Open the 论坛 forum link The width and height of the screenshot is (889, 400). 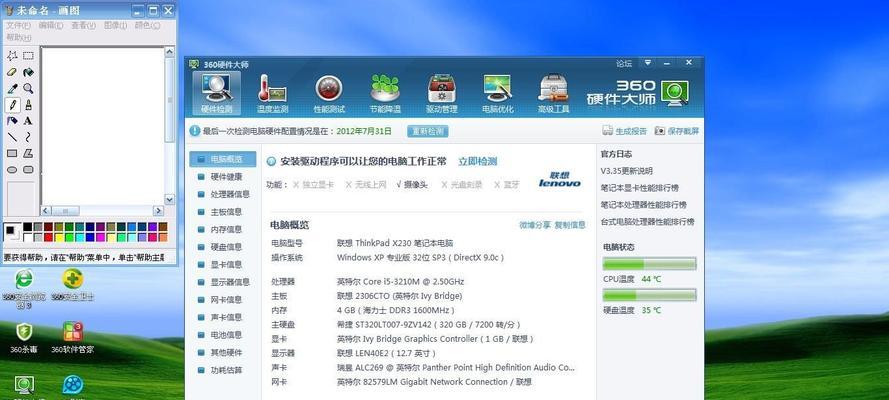624,63
